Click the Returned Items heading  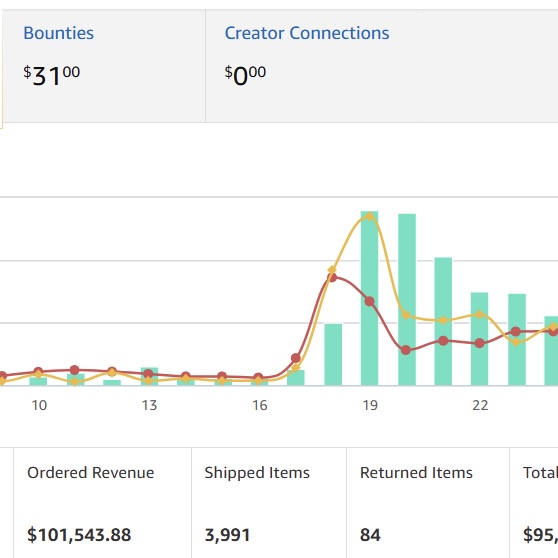point(416,473)
